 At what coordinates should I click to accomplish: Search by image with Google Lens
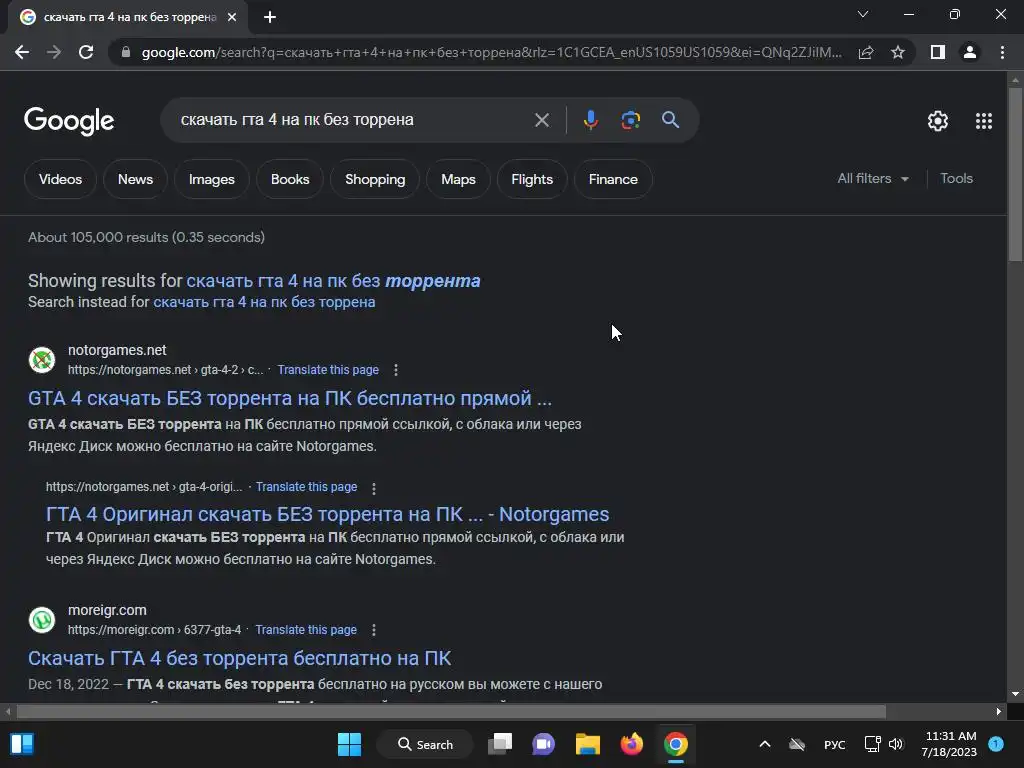click(x=630, y=120)
